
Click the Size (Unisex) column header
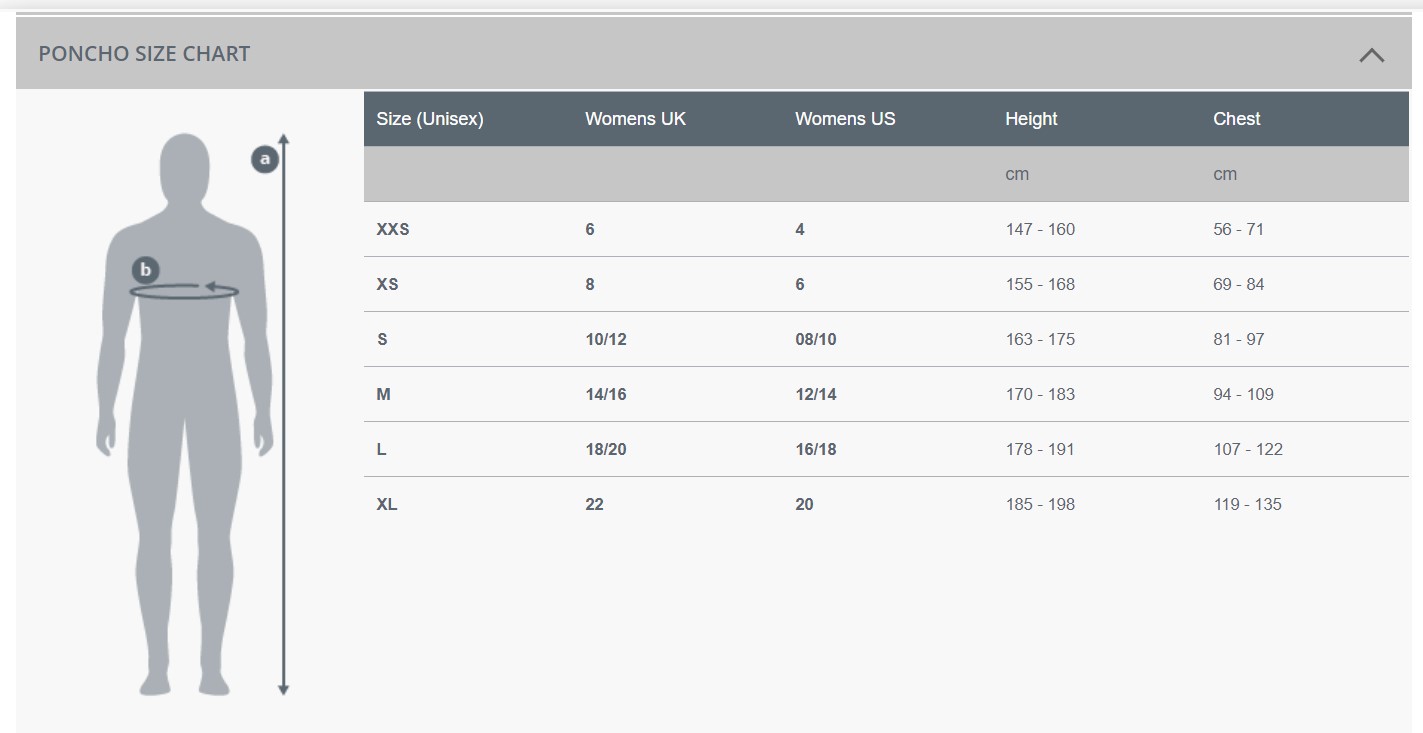430,119
